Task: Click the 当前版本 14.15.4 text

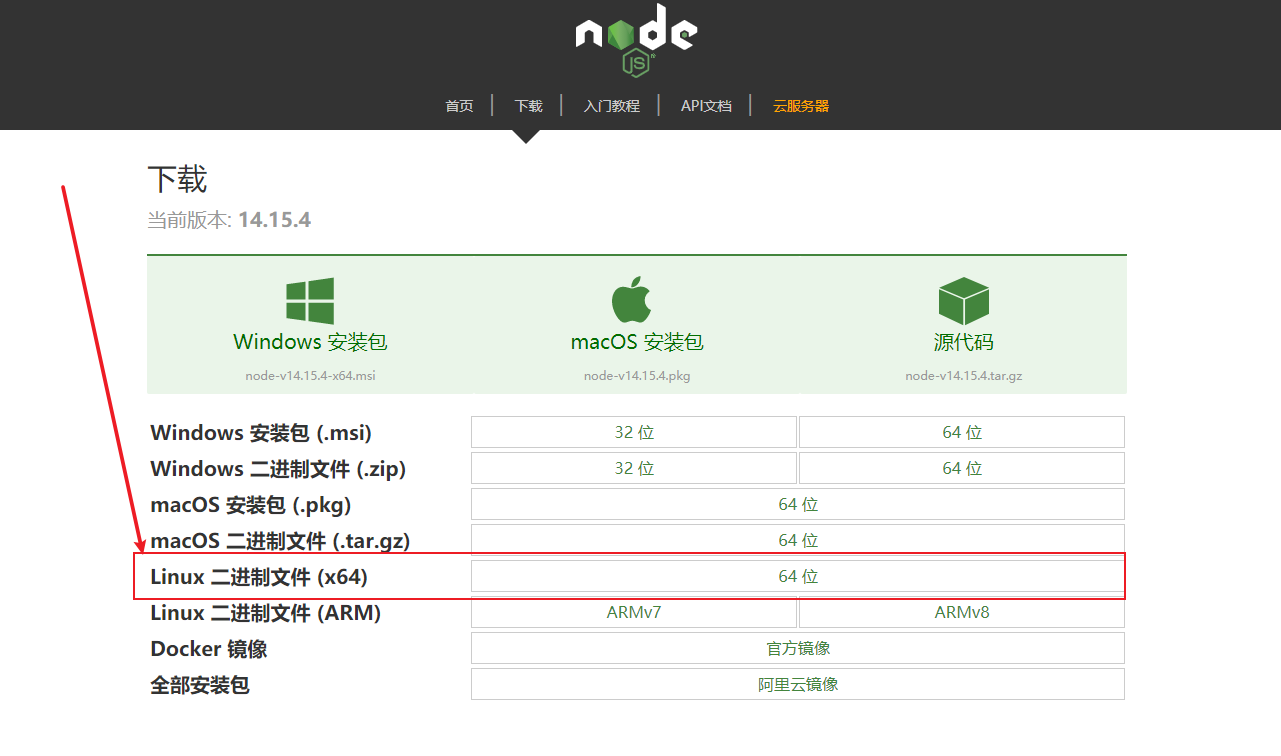Action: [229, 220]
